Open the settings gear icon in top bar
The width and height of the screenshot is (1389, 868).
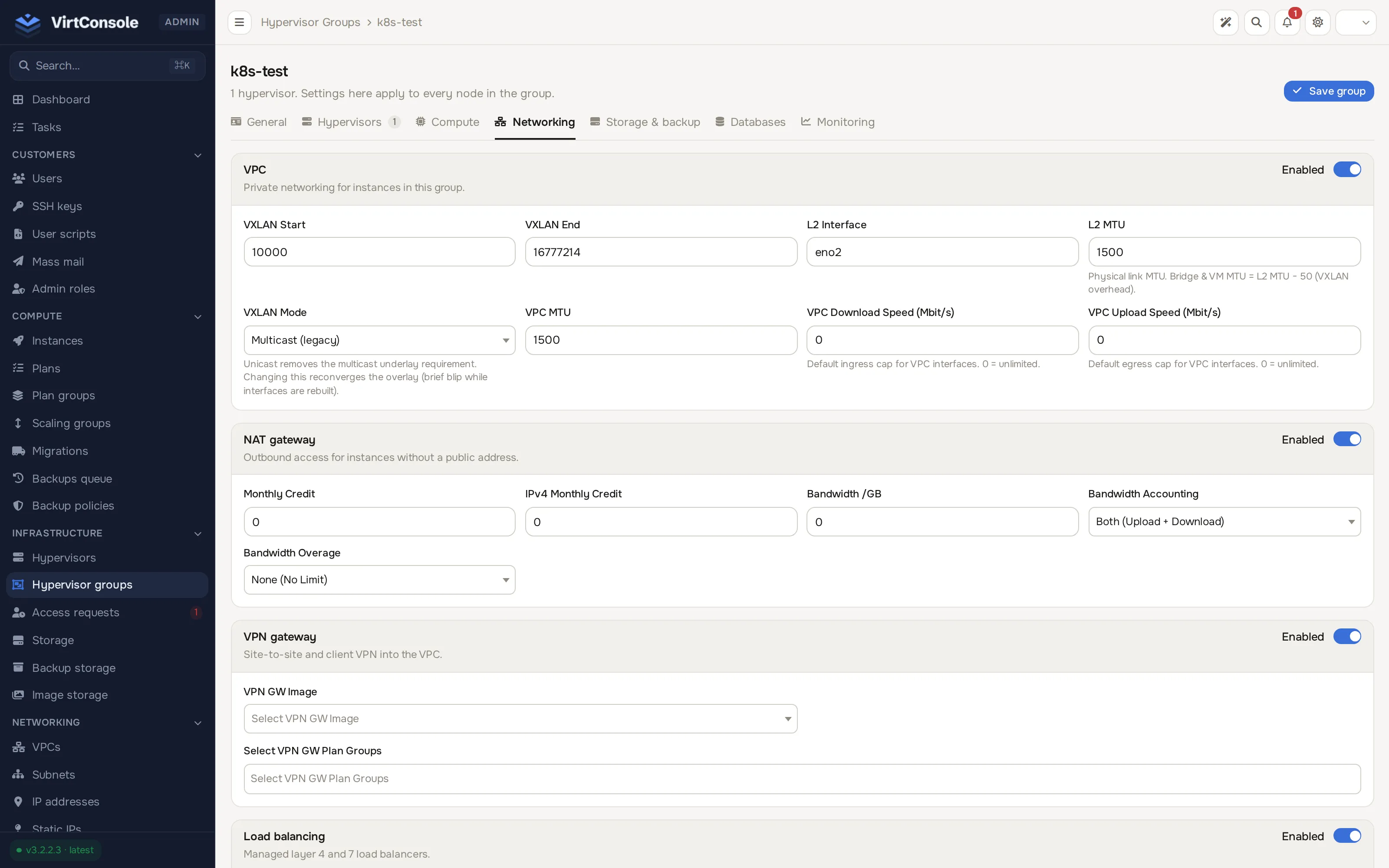tap(1318, 23)
